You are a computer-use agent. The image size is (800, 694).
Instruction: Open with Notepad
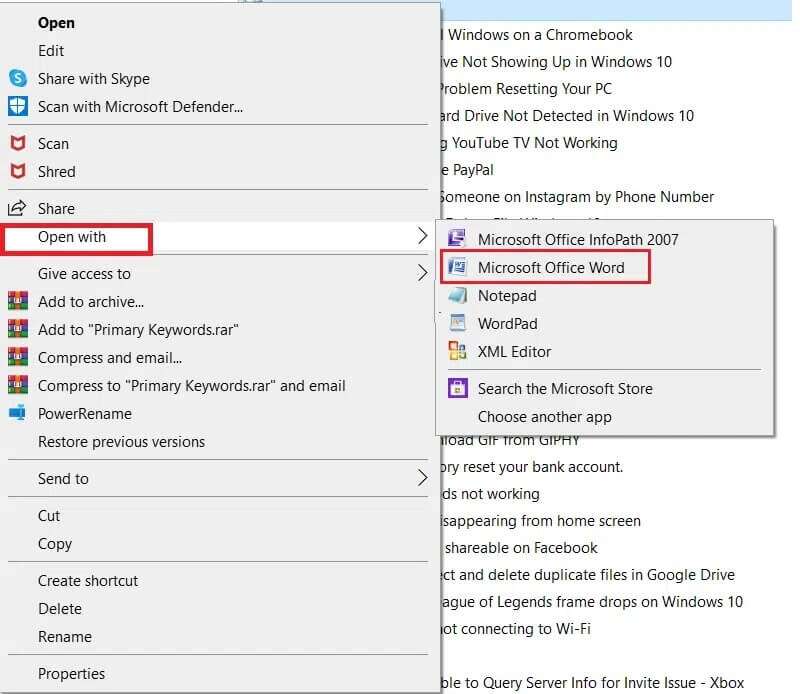tap(605, 295)
